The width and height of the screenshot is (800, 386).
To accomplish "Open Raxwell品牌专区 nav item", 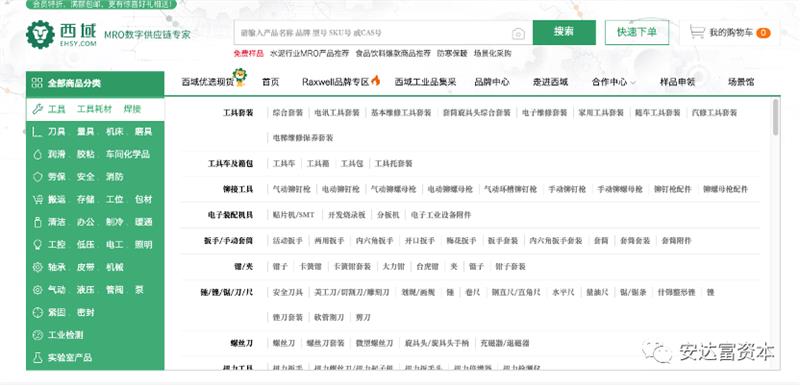I will (x=335, y=82).
